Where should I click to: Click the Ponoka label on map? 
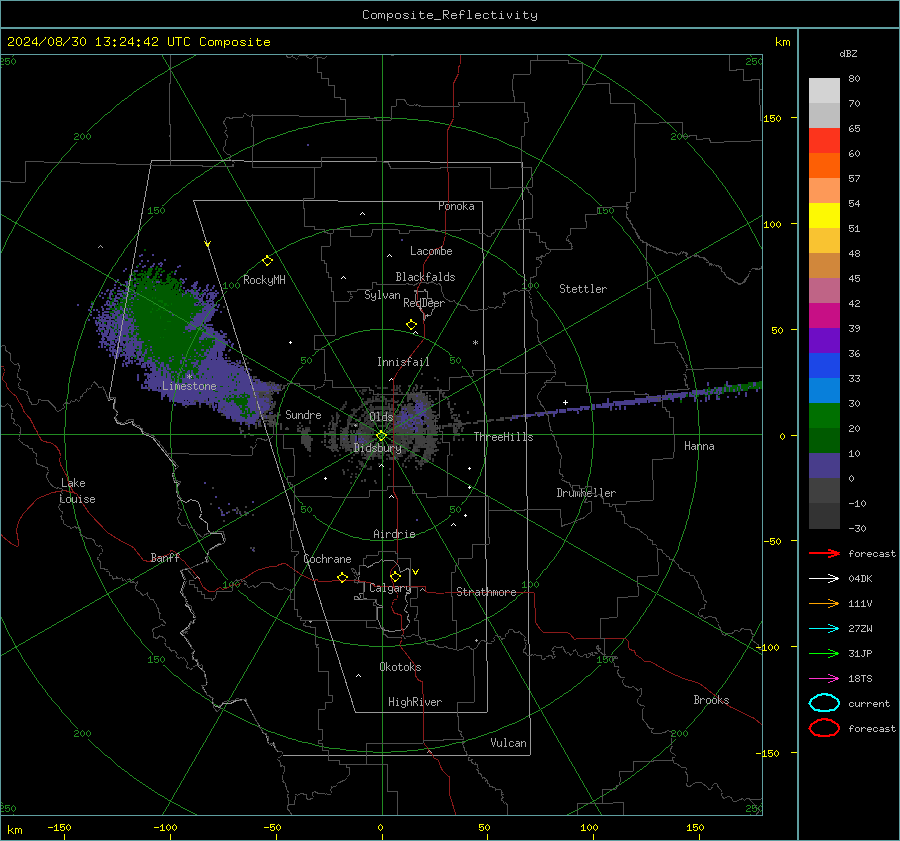pyautogui.click(x=456, y=206)
